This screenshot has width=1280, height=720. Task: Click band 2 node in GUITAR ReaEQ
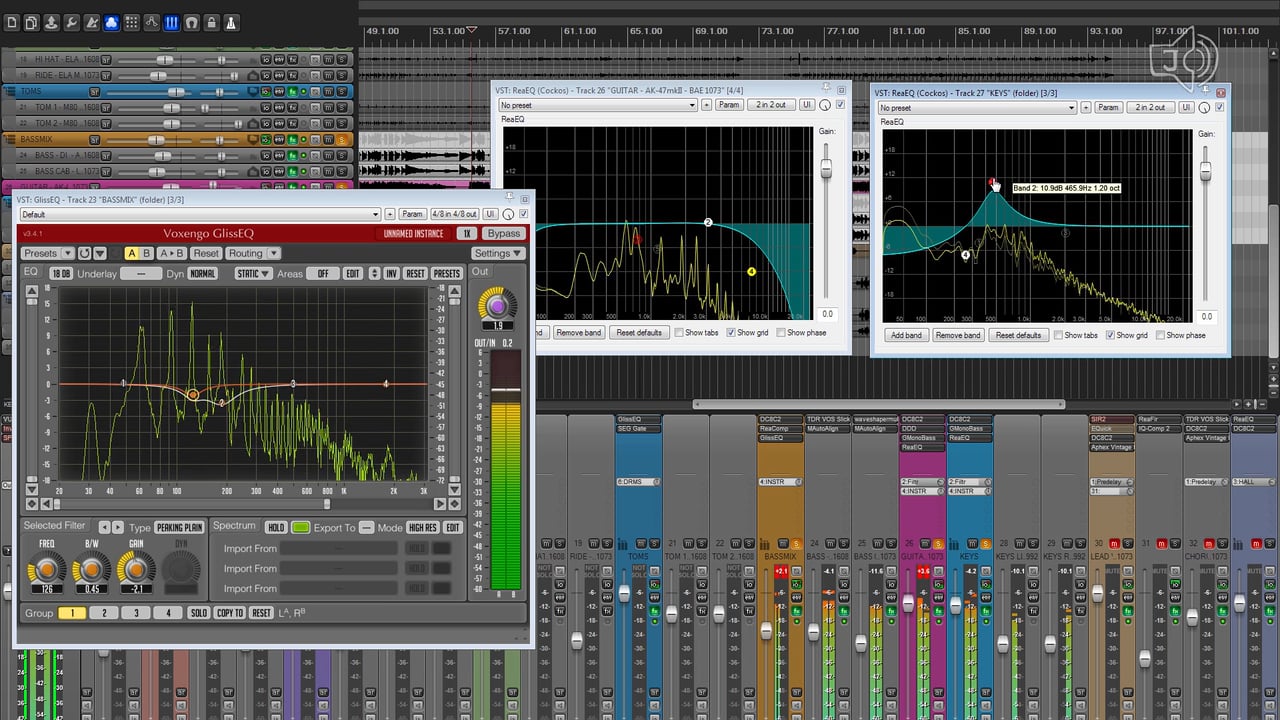[x=708, y=222]
